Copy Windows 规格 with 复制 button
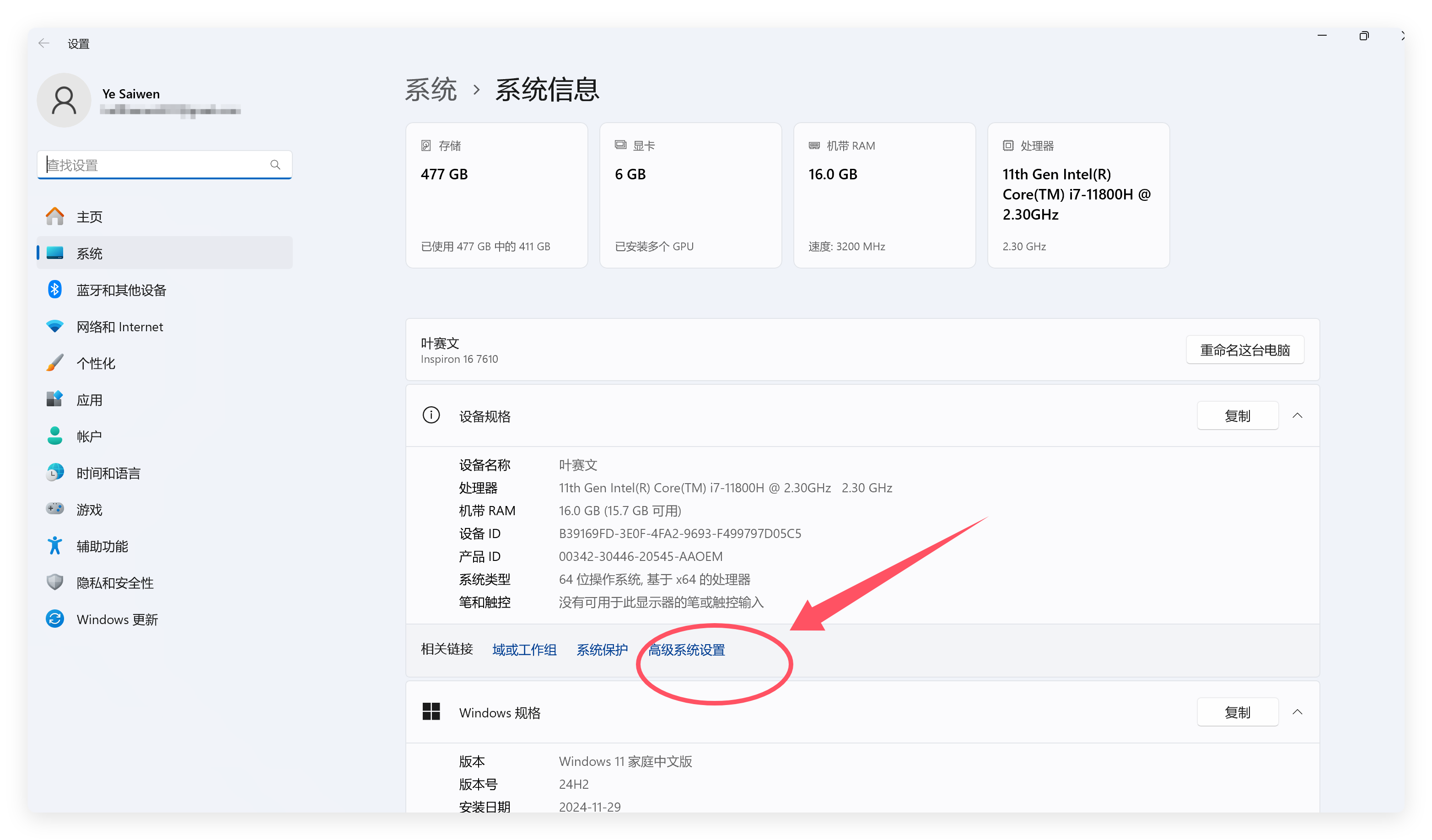The width and height of the screenshot is (1432, 840). [x=1238, y=711]
